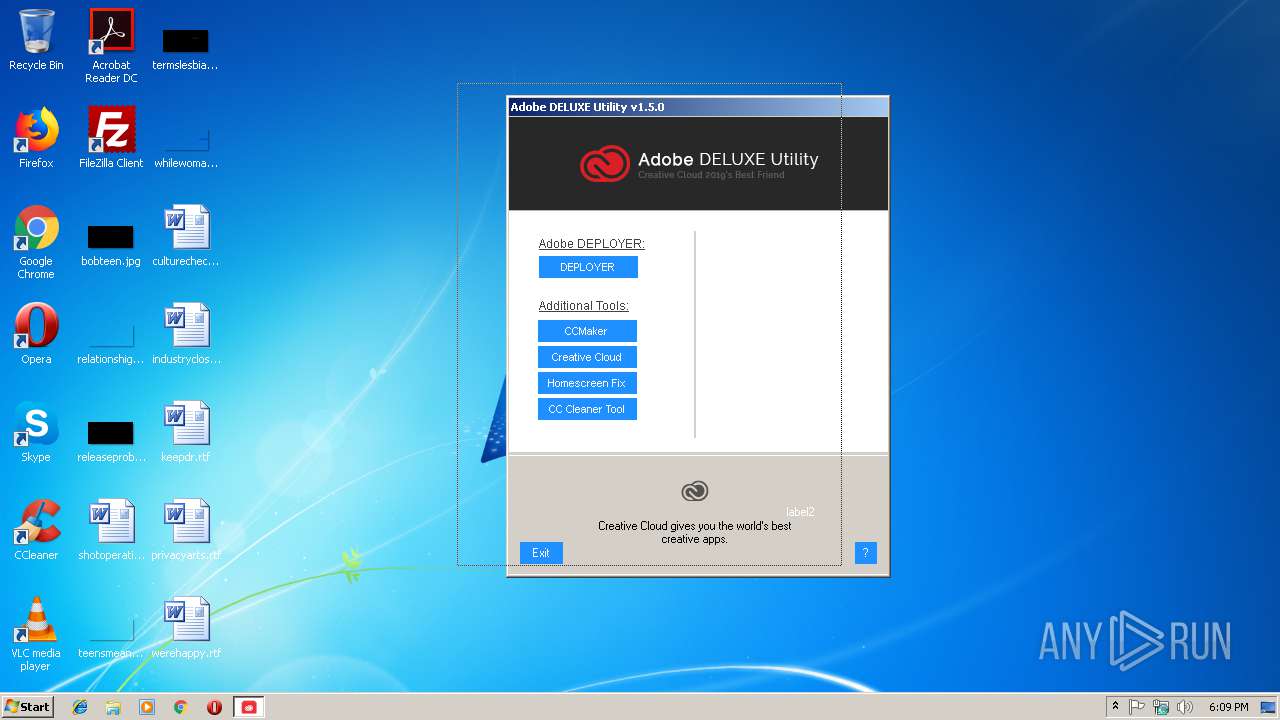
Task: Open the network tray icon
Action: coord(1161,707)
